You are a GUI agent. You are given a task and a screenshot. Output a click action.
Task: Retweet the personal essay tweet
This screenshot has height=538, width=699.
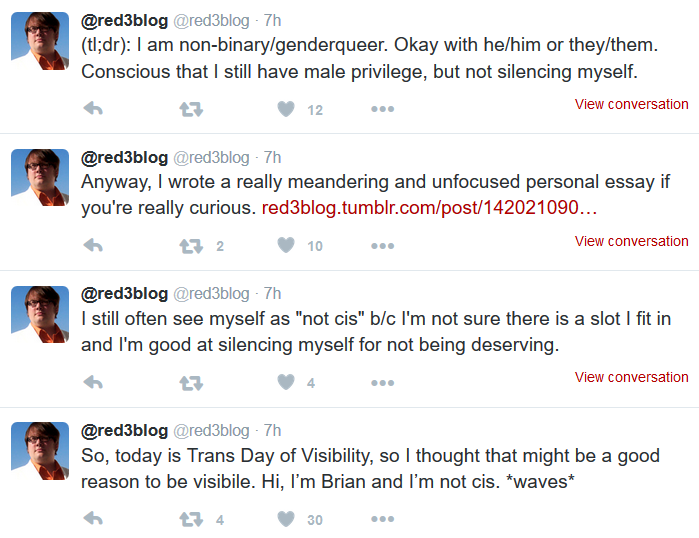pyautogui.click(x=191, y=246)
